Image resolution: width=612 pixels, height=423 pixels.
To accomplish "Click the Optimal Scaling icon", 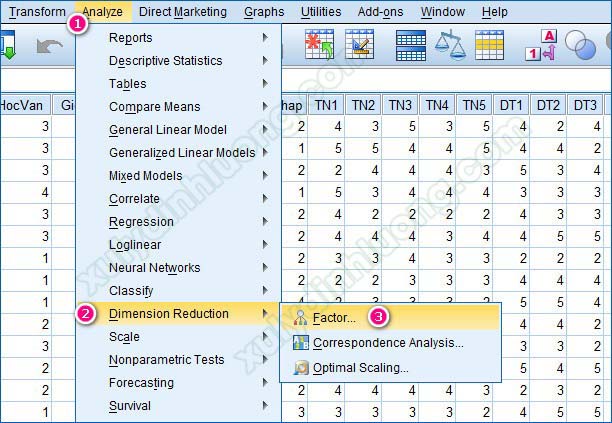I will [x=301, y=368].
